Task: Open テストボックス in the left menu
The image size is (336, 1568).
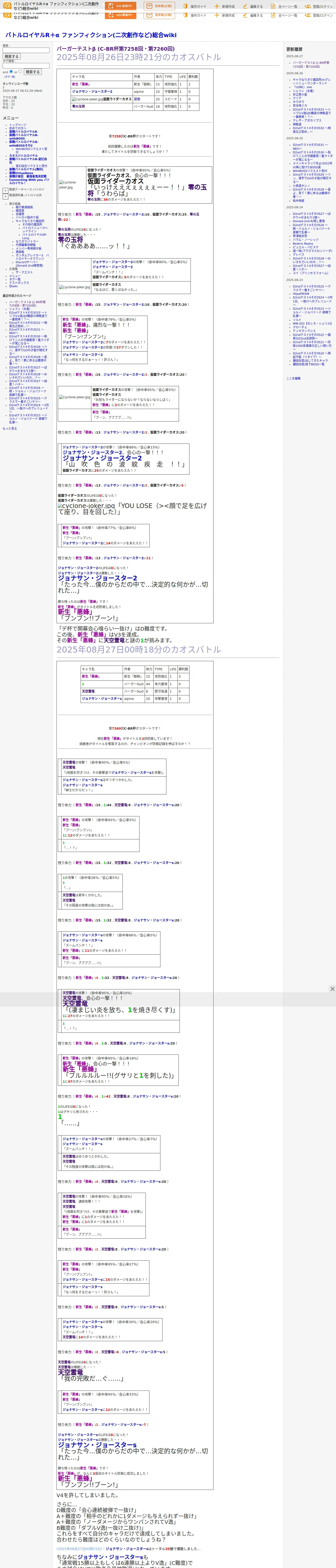Action: (x=19, y=283)
